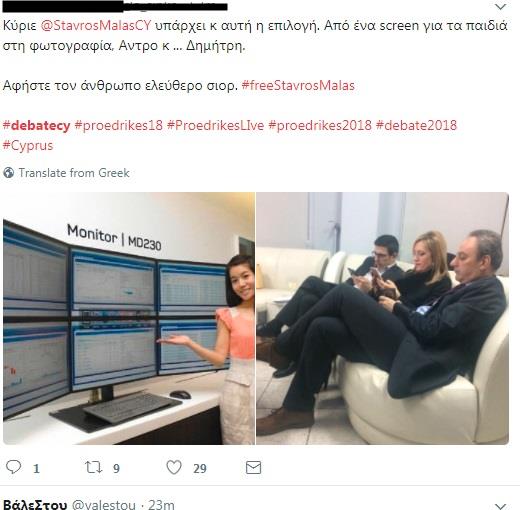View the Monitor MD230 photo

point(129,318)
